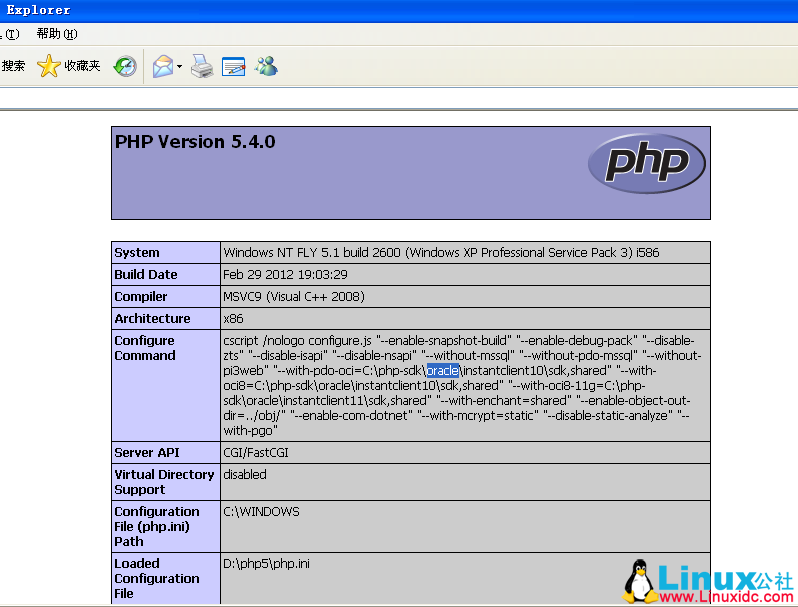Click the PHP logo image
Viewport: 798px width, 607px height.
646,163
